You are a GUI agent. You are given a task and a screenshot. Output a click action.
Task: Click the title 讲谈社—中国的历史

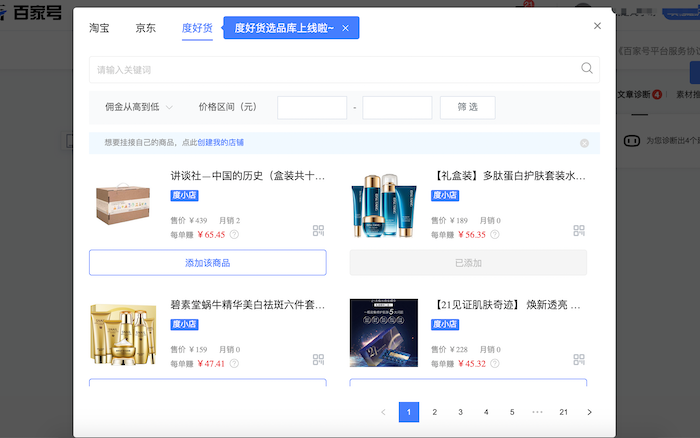coord(248,176)
